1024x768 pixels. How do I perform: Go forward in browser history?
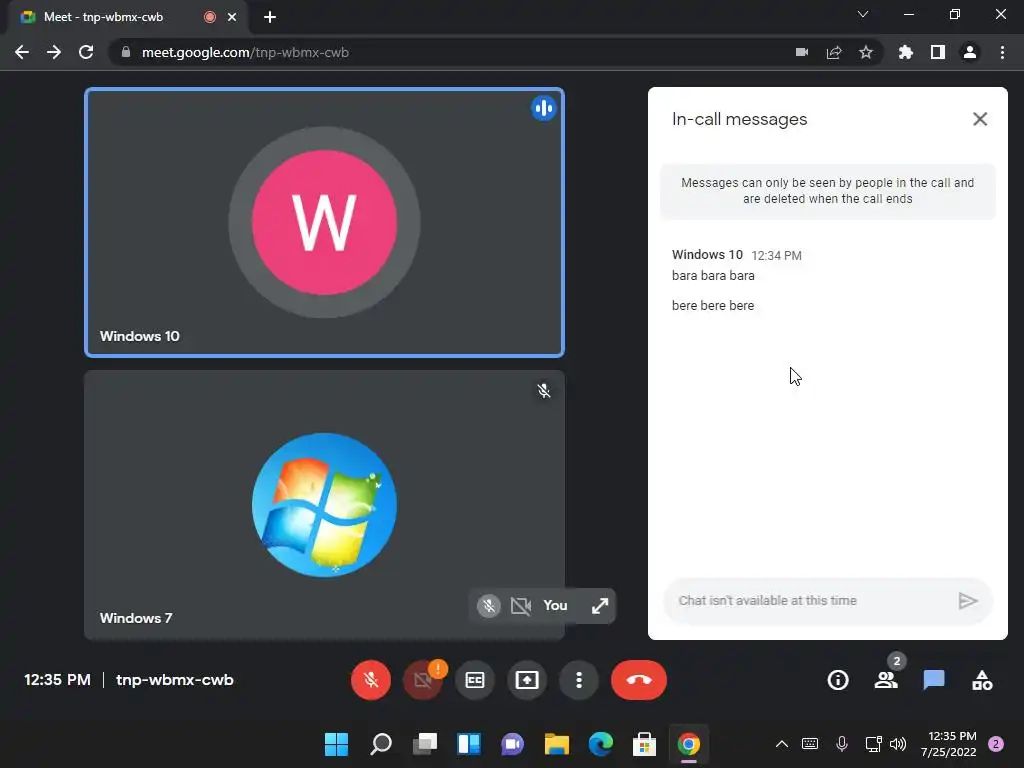54,52
